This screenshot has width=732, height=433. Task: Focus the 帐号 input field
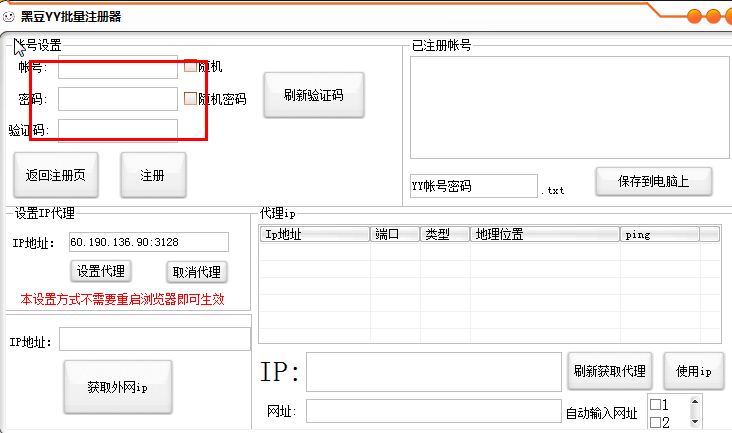coord(118,67)
